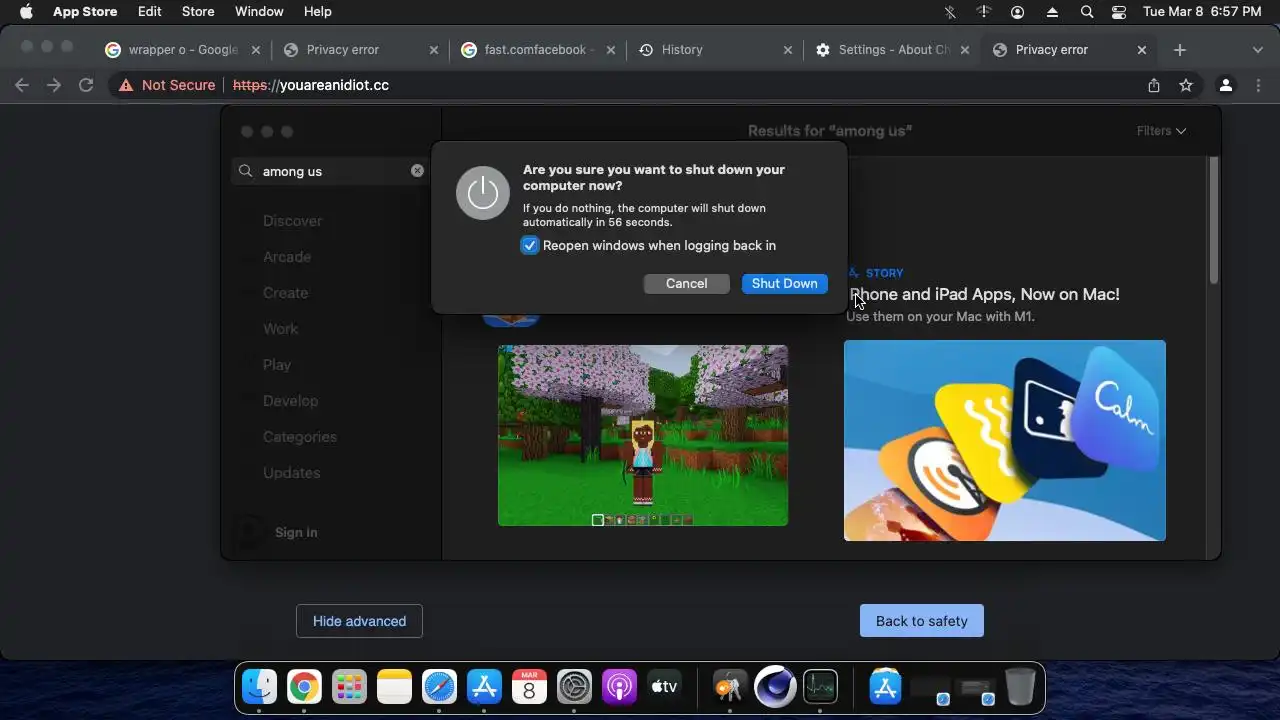Open the Store menu
This screenshot has width=1280, height=720.
coord(198,12)
